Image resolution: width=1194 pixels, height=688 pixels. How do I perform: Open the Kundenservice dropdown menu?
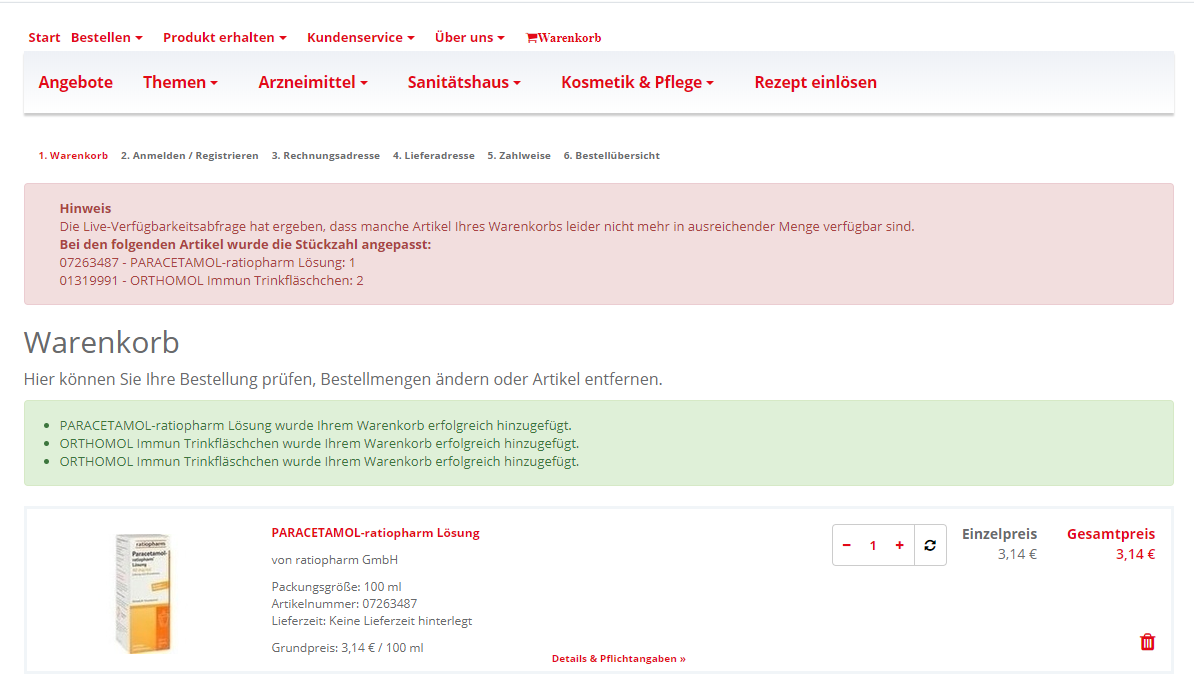tap(360, 38)
